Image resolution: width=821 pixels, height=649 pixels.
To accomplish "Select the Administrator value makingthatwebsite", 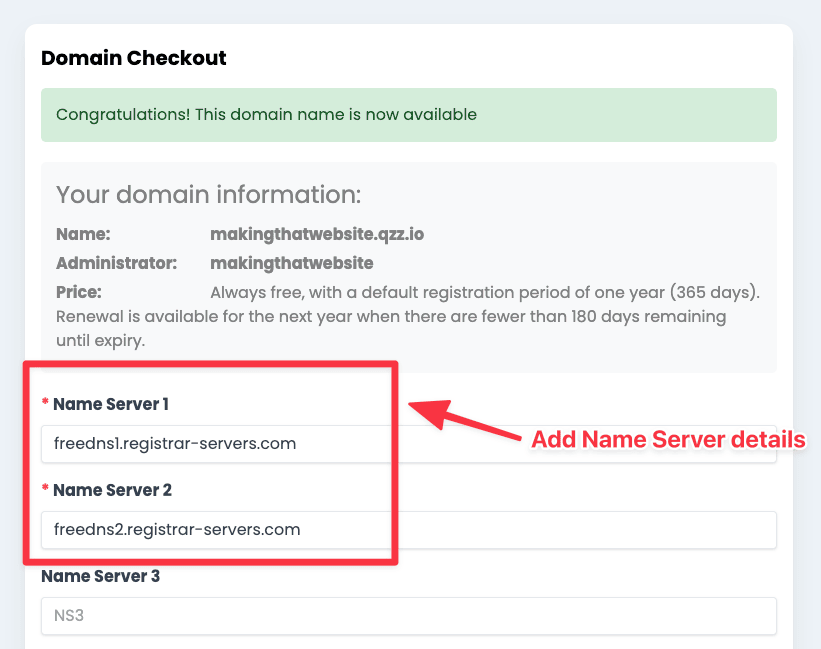I will pos(291,262).
